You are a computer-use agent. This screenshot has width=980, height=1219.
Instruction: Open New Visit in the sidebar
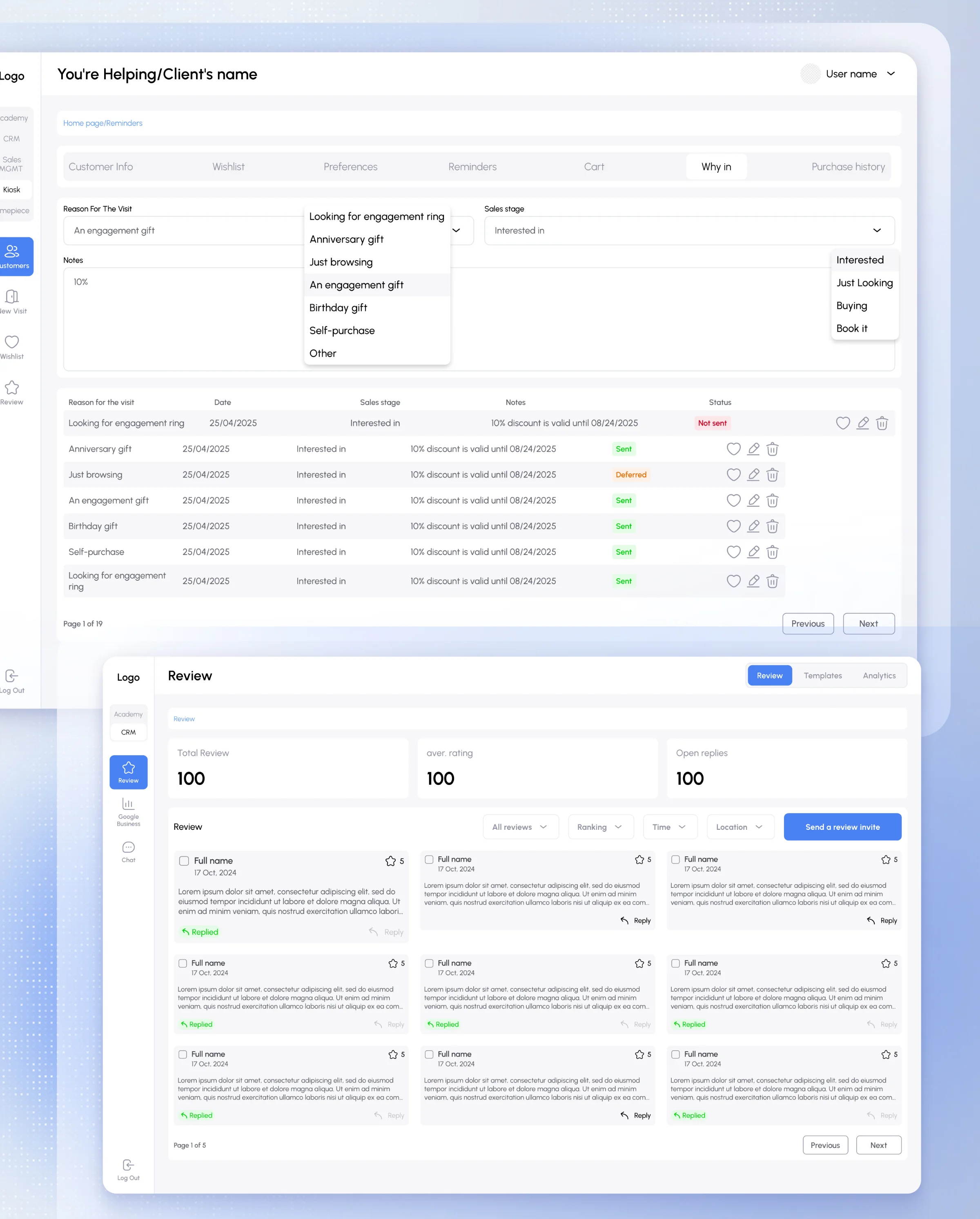(12, 302)
